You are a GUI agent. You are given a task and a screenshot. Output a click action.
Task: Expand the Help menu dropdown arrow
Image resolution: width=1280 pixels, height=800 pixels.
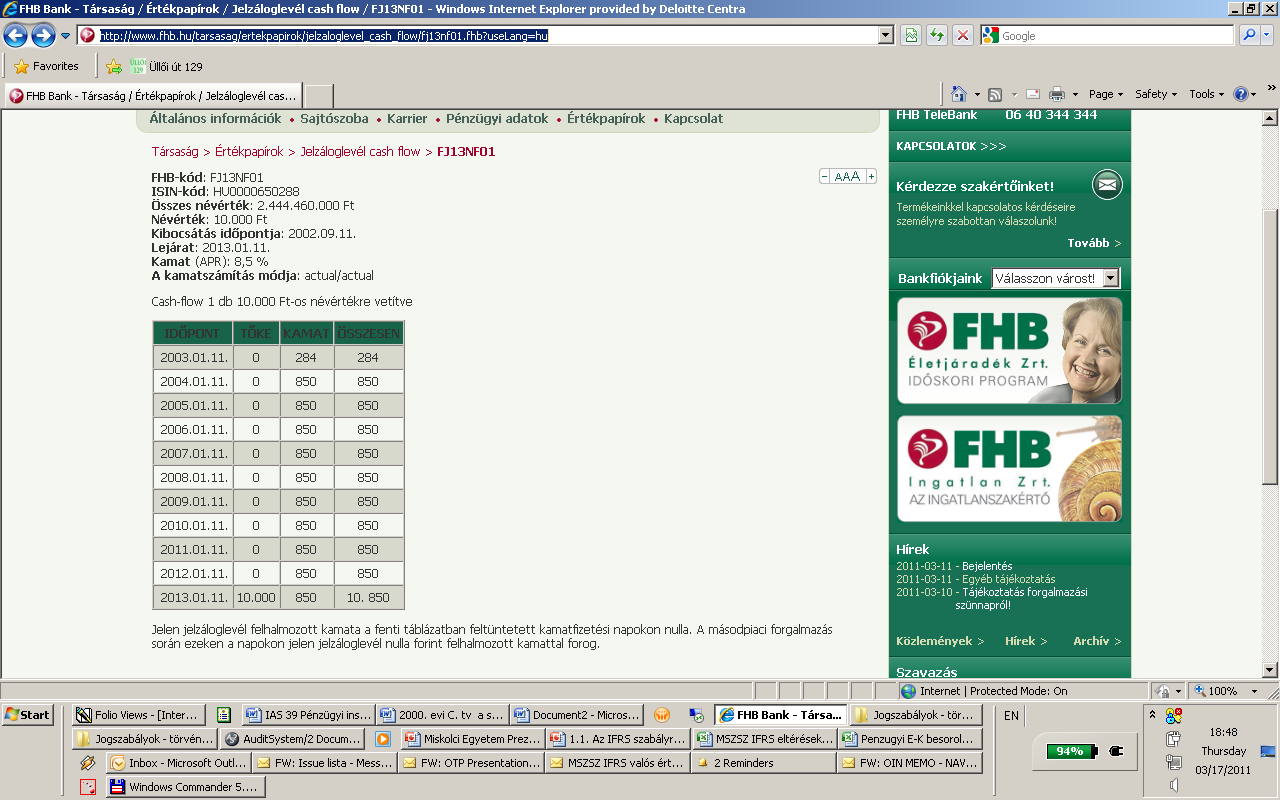[1254, 95]
